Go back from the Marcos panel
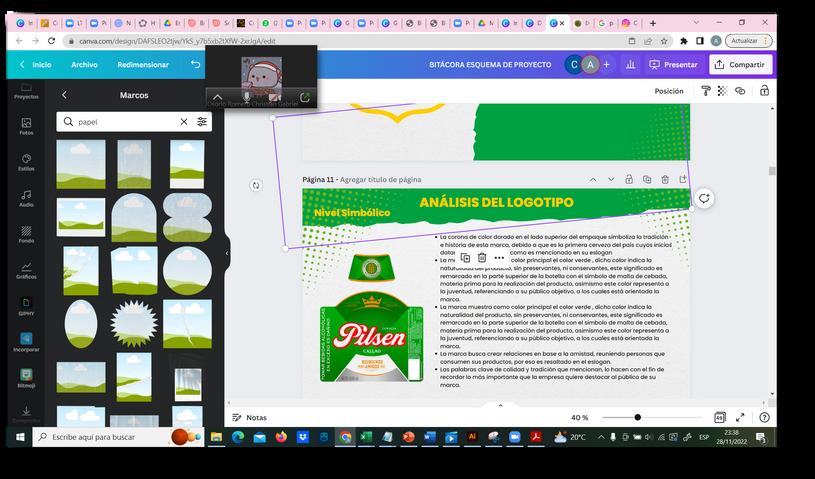This screenshot has width=815, height=479. (x=64, y=95)
